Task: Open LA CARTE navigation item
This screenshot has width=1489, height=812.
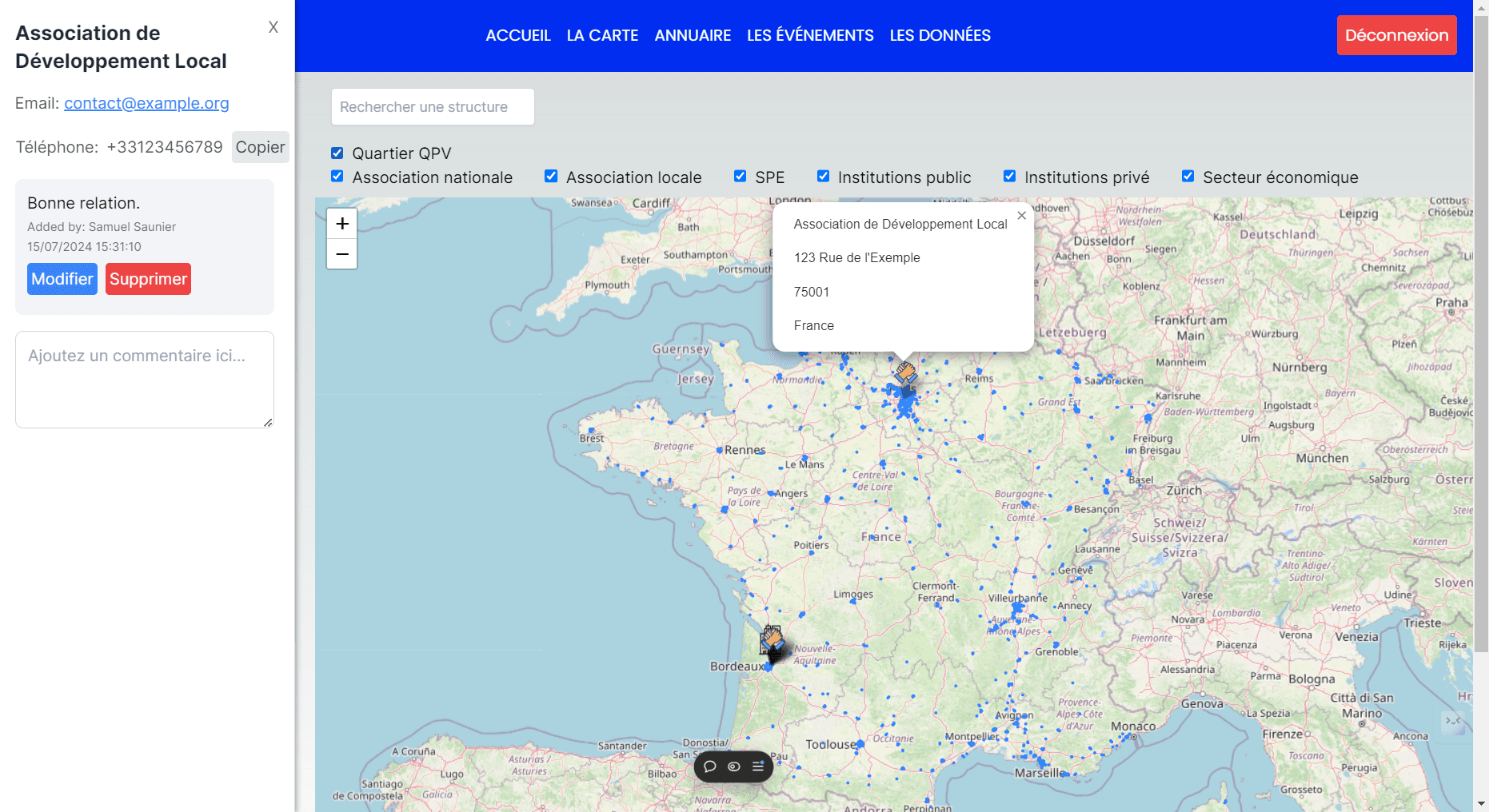Action: click(602, 35)
